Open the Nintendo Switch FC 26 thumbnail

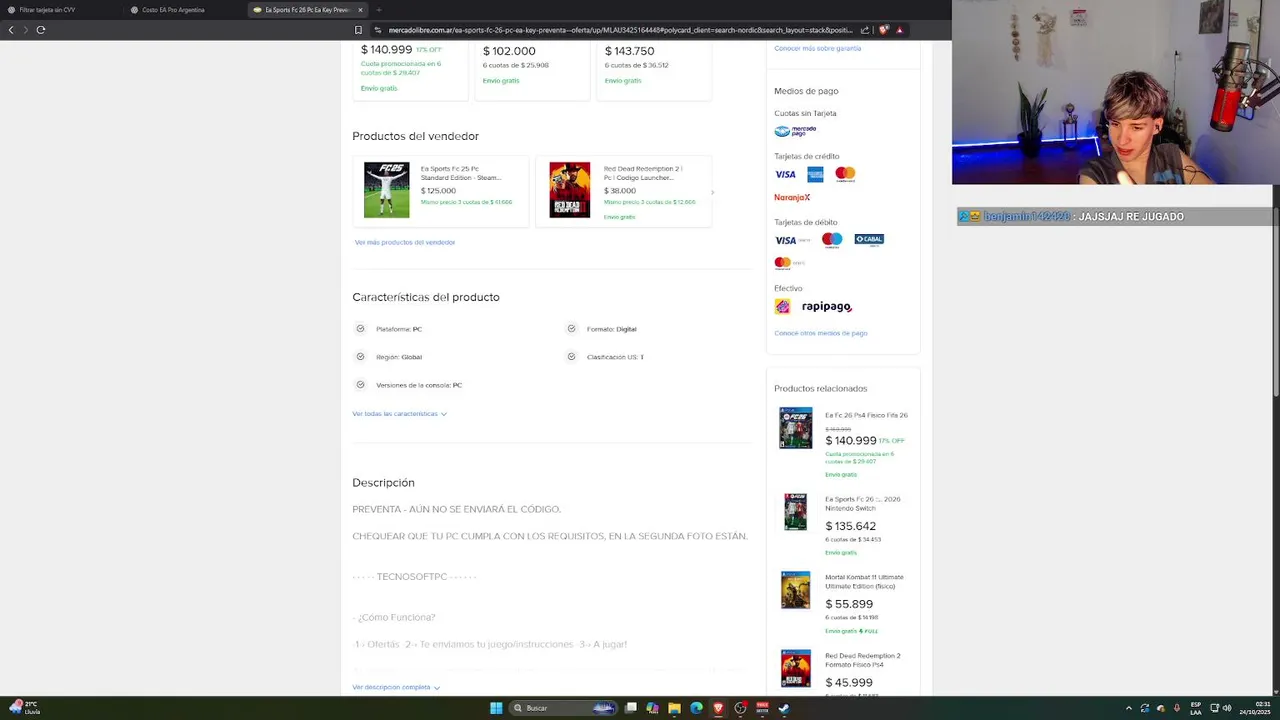click(796, 512)
